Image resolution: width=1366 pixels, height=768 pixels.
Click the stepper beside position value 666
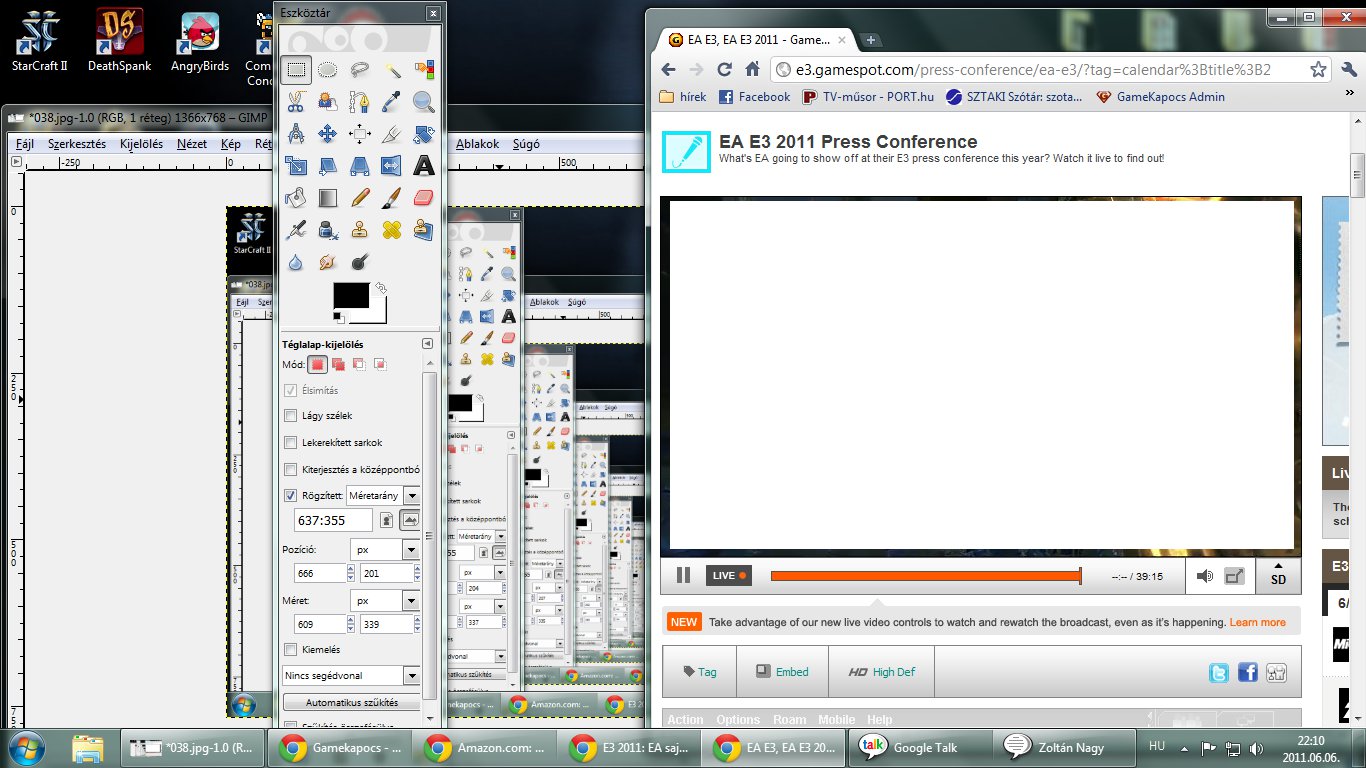click(x=350, y=573)
